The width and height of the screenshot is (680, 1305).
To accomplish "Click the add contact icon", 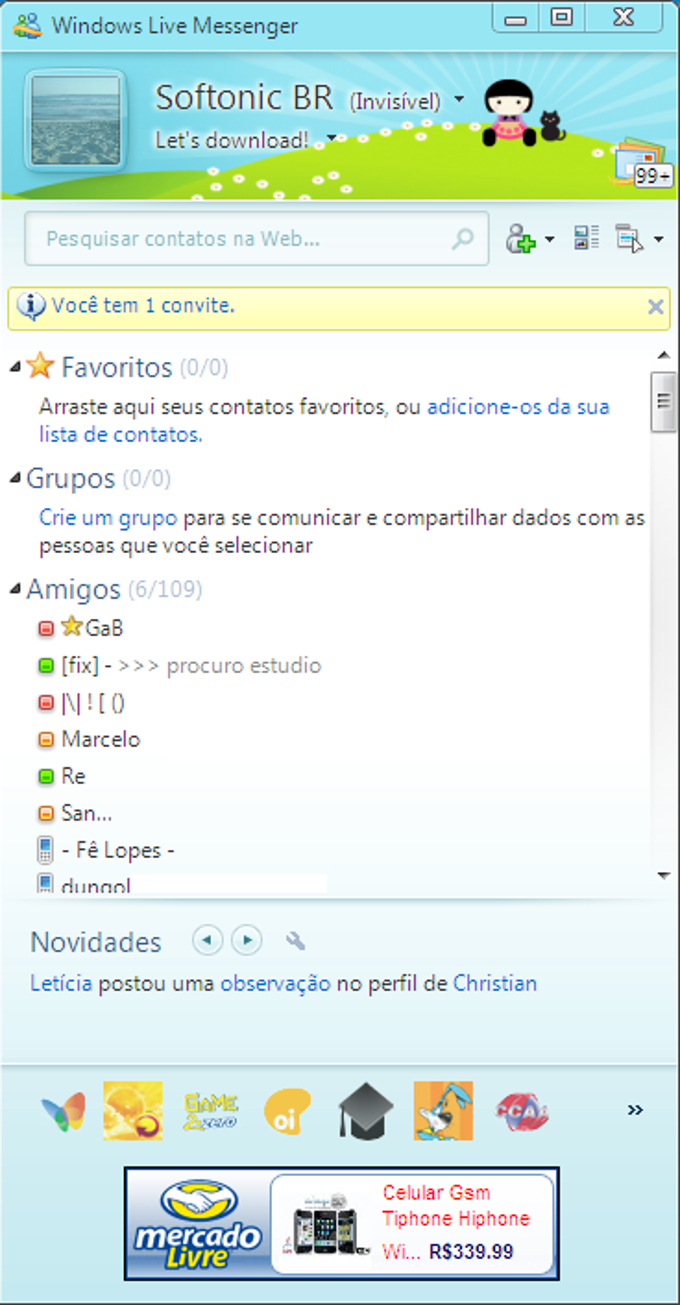I will tap(521, 238).
